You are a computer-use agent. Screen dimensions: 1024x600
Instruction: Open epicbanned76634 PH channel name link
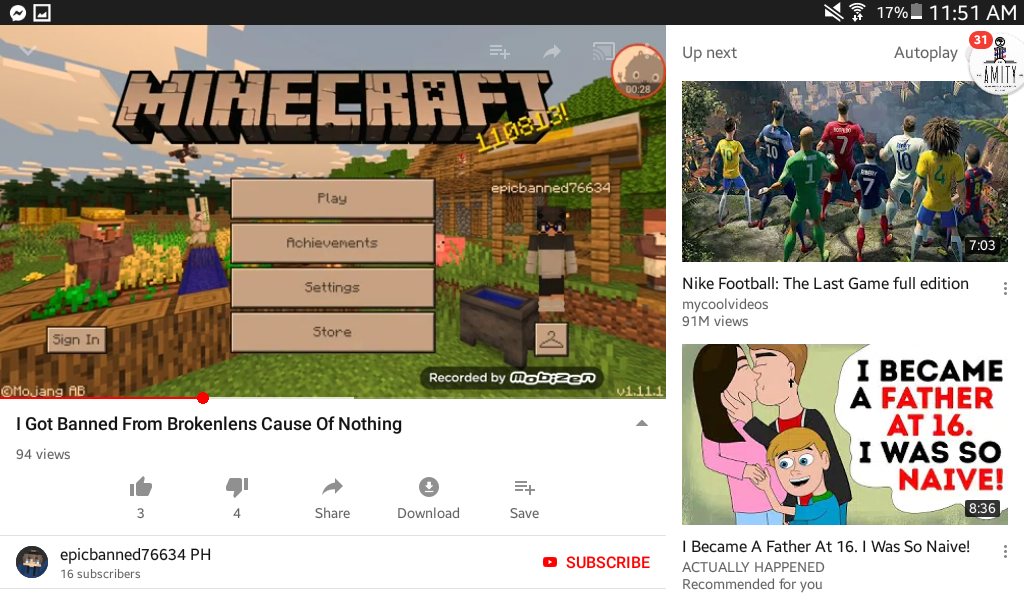(135, 554)
